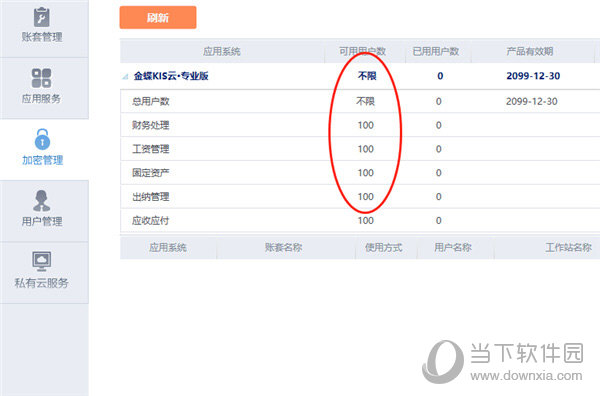
Task: Click the 100 value for 财务处理
Action: pos(365,125)
